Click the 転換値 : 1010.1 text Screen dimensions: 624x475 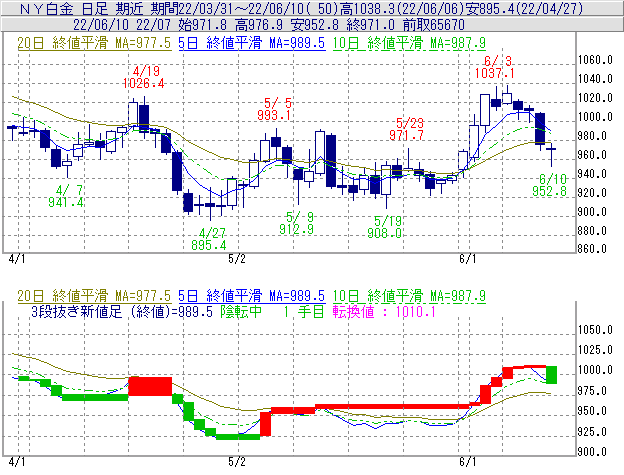384,311
